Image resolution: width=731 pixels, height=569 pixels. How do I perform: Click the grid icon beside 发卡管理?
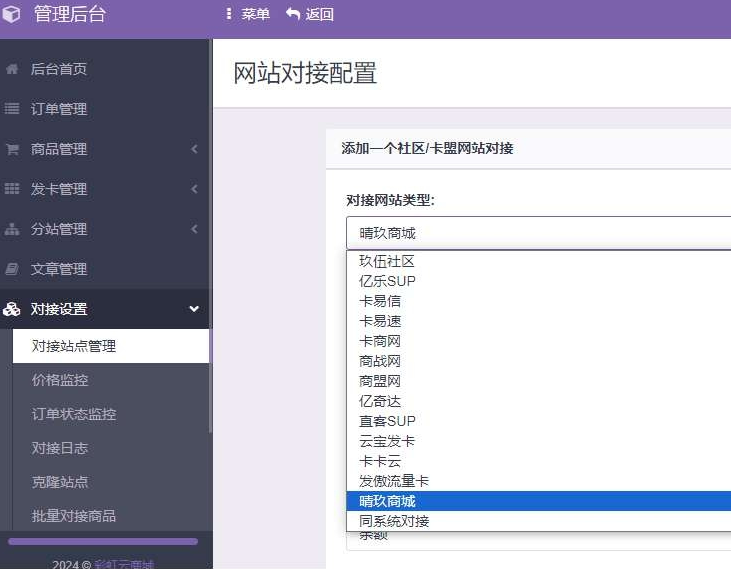tap(12, 189)
